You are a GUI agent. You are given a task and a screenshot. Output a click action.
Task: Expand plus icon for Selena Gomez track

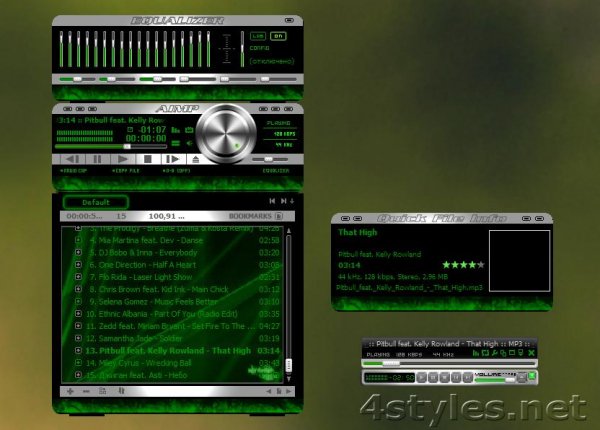[x=78, y=301]
